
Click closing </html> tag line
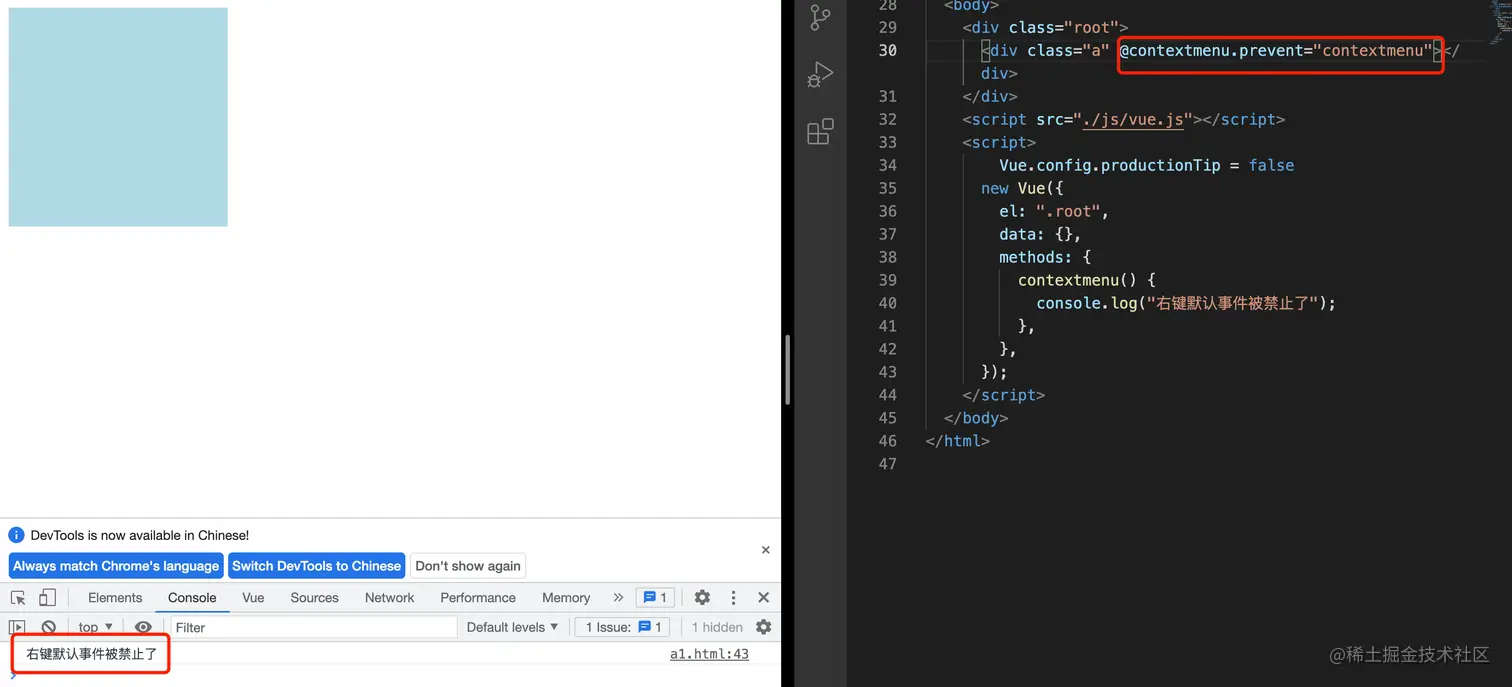click(x=957, y=441)
